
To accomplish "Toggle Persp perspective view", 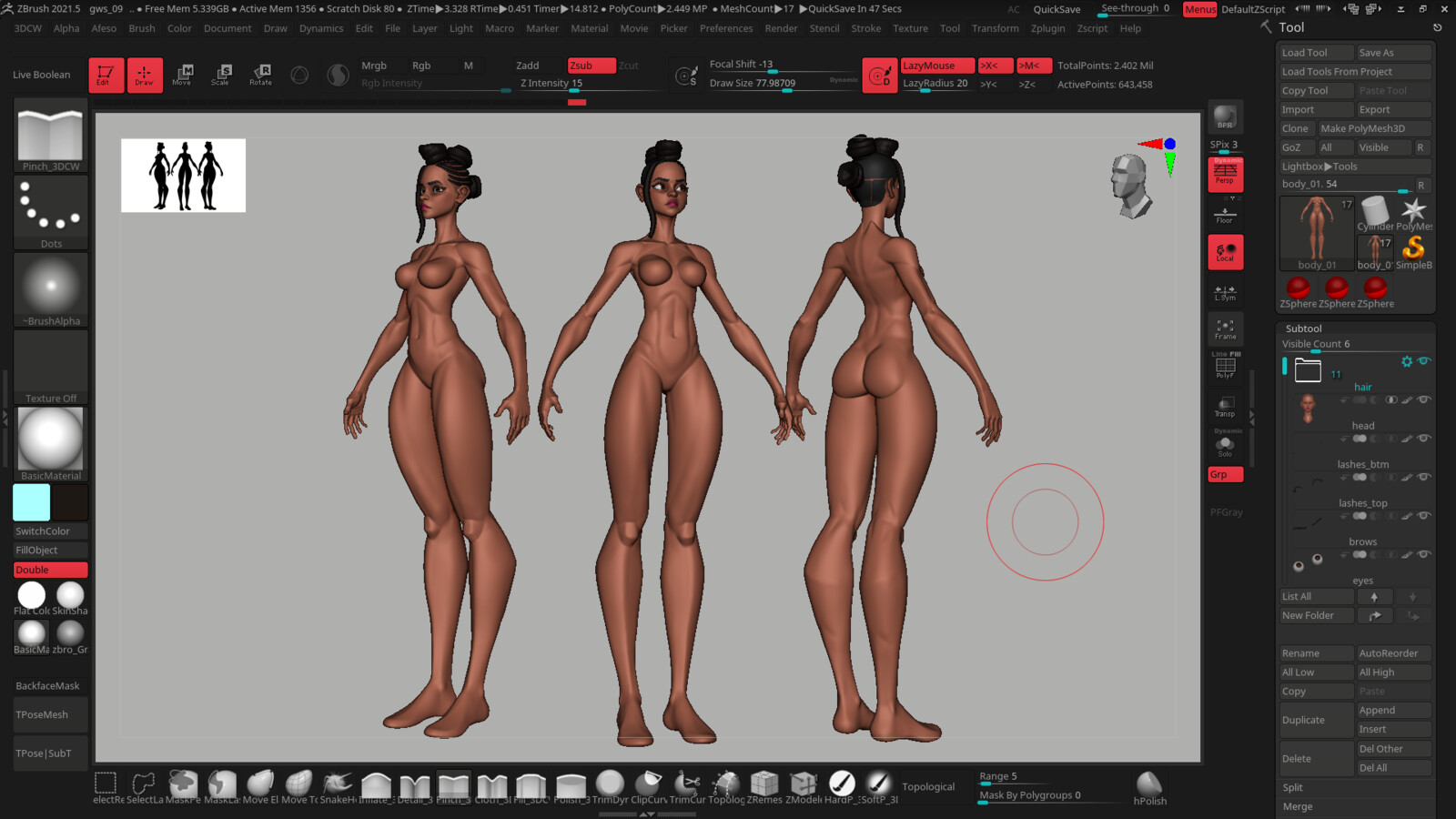I will pyautogui.click(x=1225, y=174).
